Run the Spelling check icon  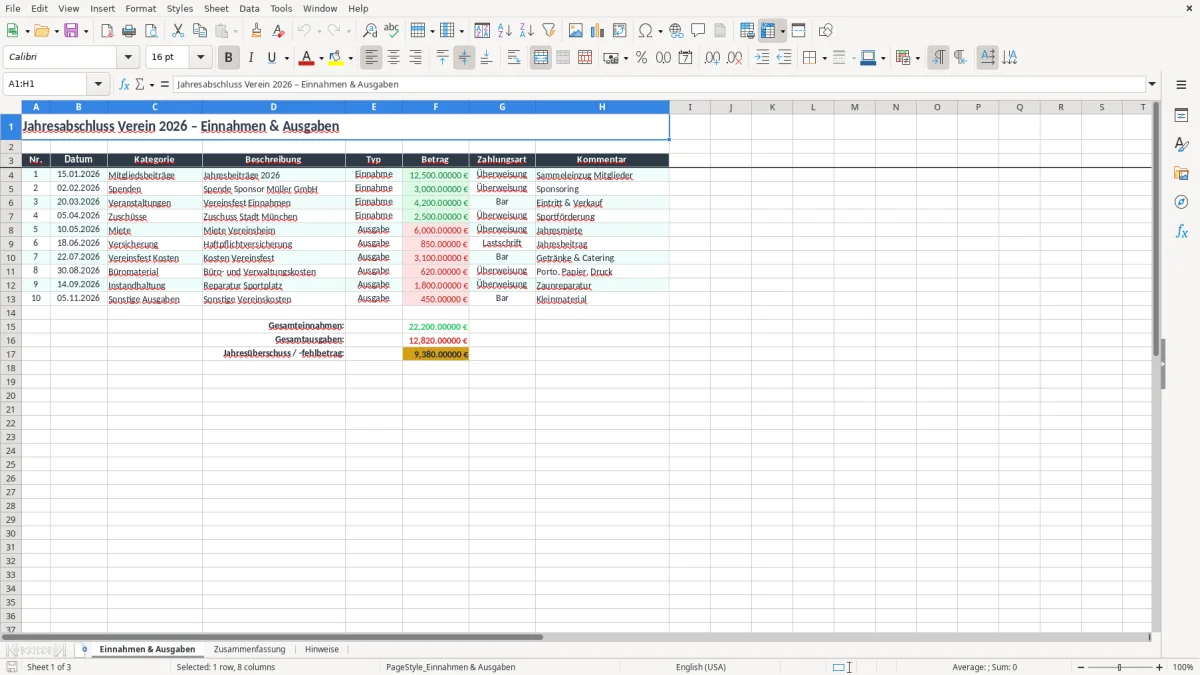point(392,31)
